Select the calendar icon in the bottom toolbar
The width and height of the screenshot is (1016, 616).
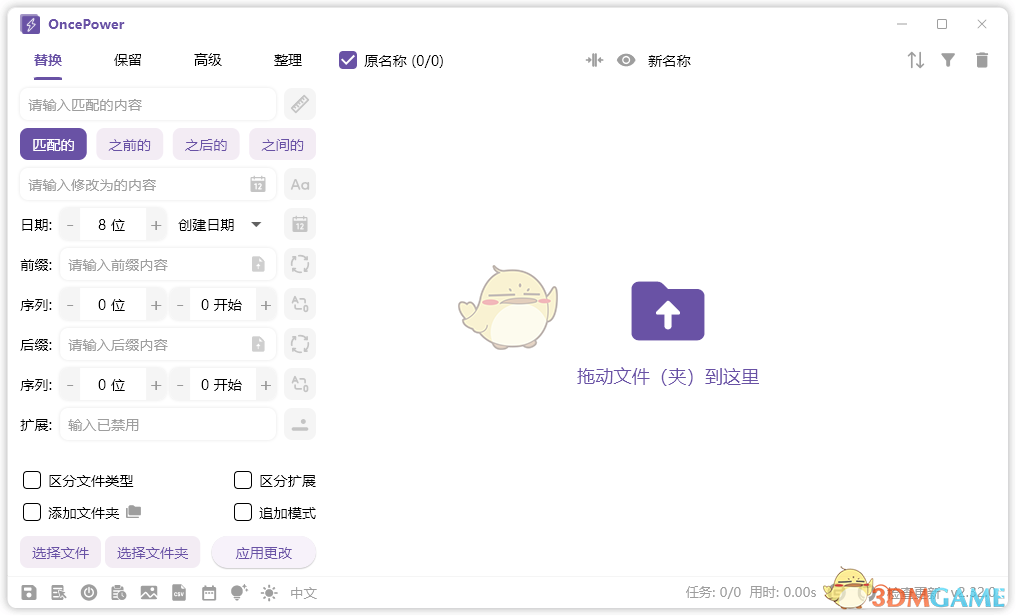point(209,592)
